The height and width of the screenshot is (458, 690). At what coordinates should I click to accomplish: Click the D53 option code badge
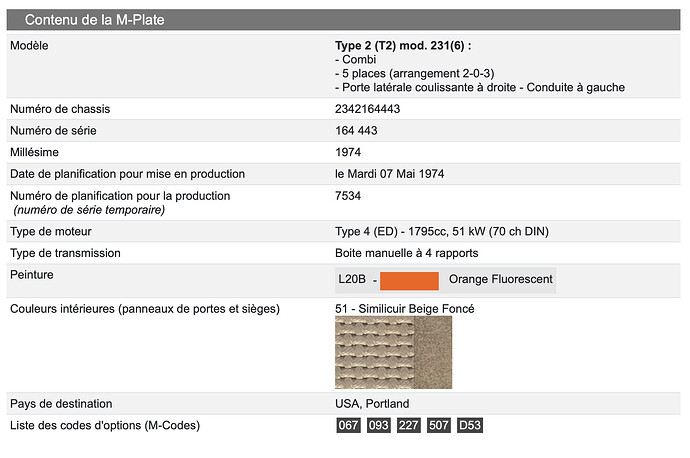pyautogui.click(x=470, y=425)
